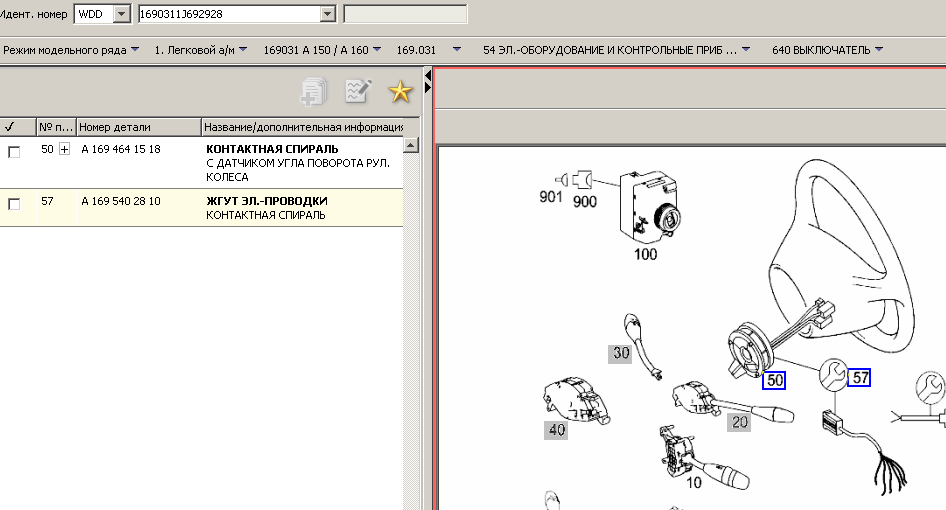Click part number A 169 464 15 18

coord(121,149)
